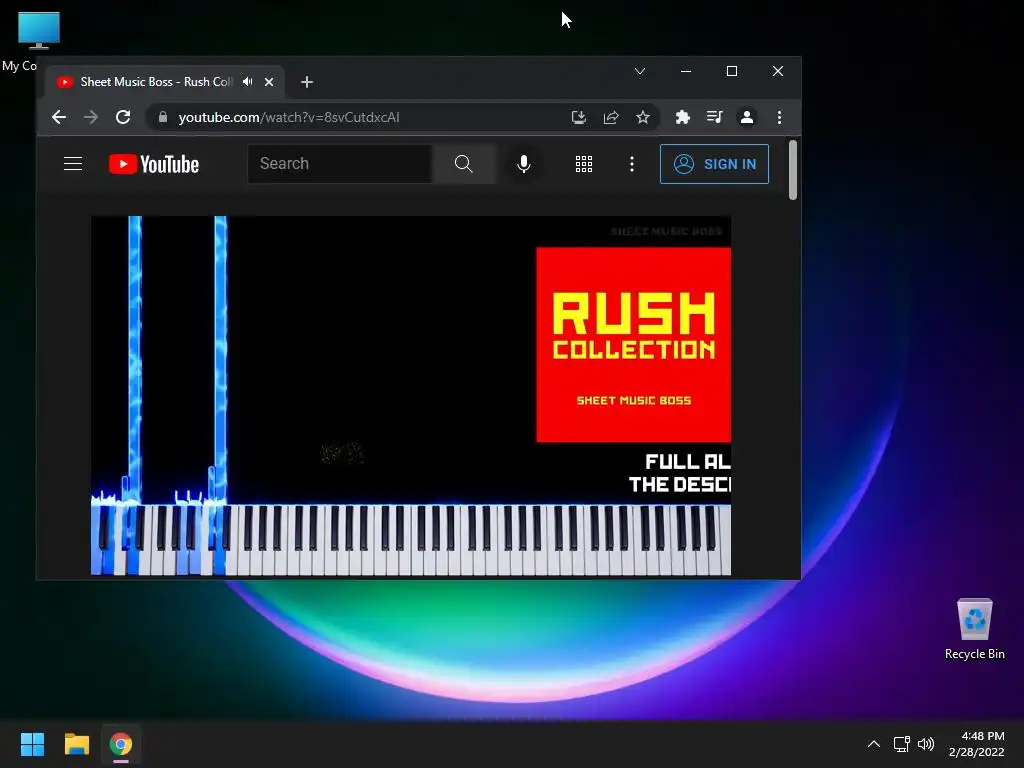Open the Chrome extensions puzzle icon

[682, 117]
